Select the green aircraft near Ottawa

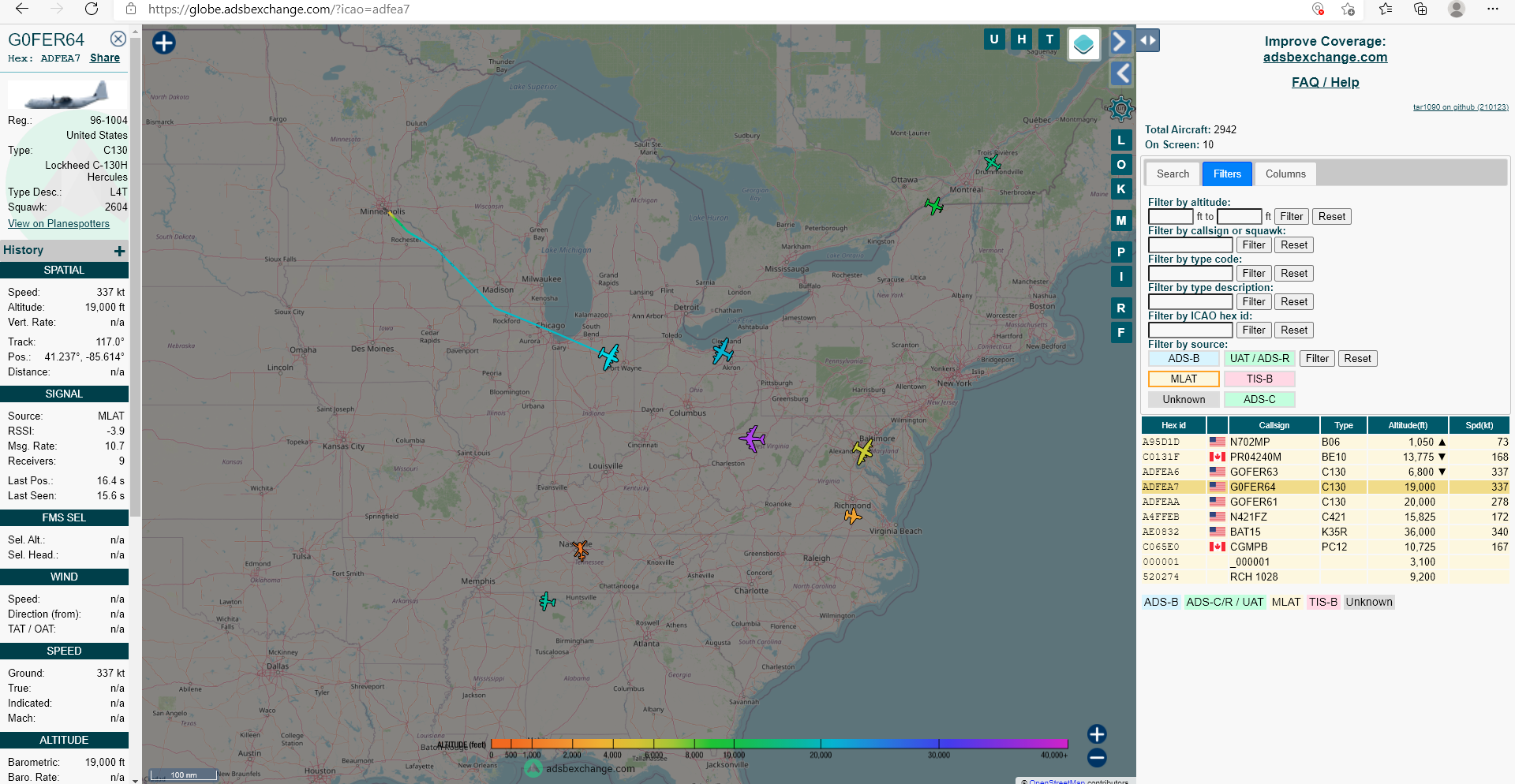click(x=934, y=206)
